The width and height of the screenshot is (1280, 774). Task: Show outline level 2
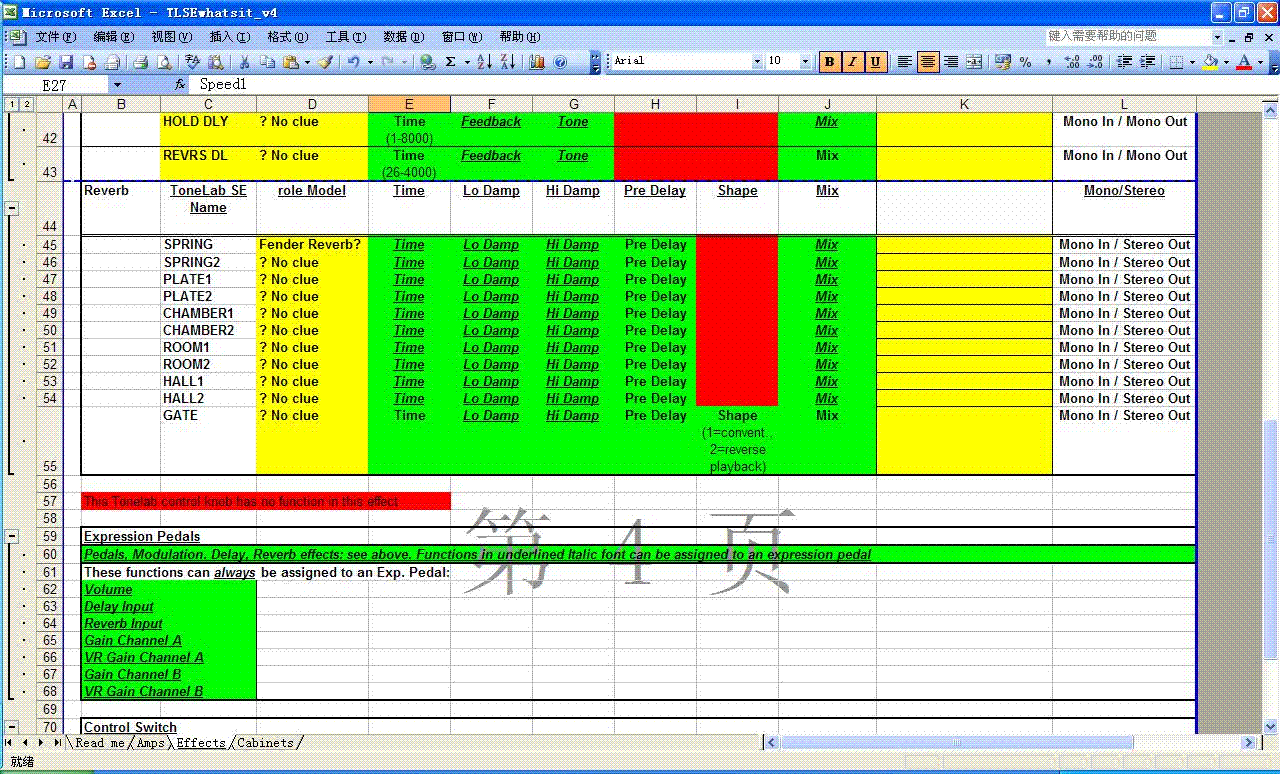click(x=26, y=104)
